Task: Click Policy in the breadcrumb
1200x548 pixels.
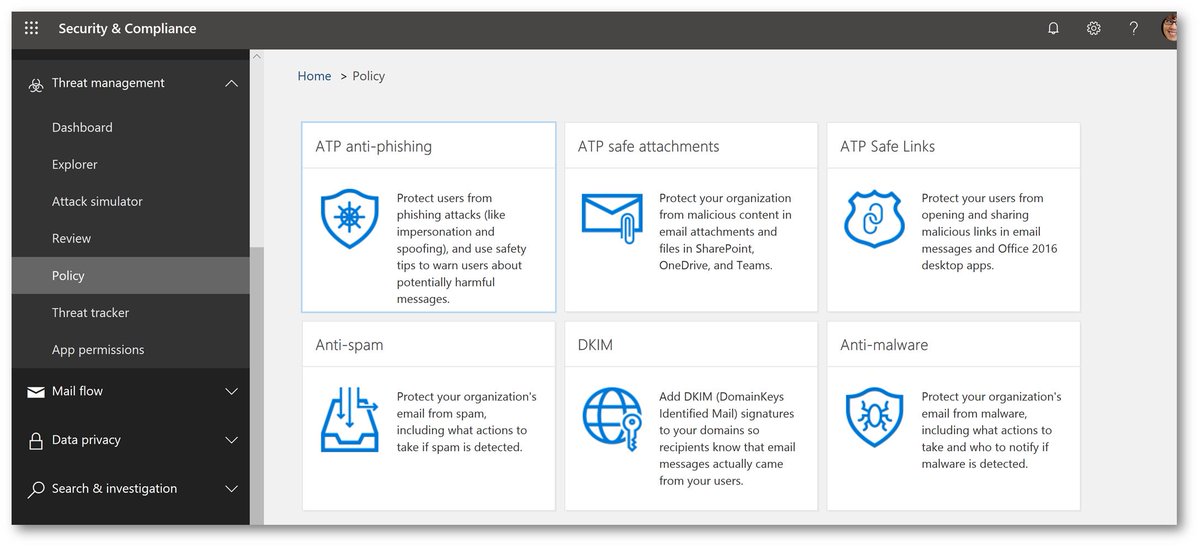Action: [x=369, y=76]
